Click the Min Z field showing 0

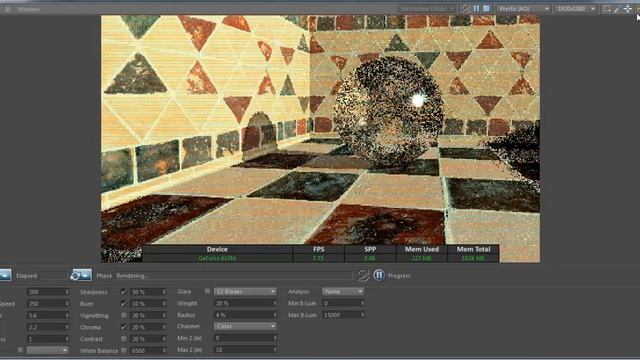(245, 338)
